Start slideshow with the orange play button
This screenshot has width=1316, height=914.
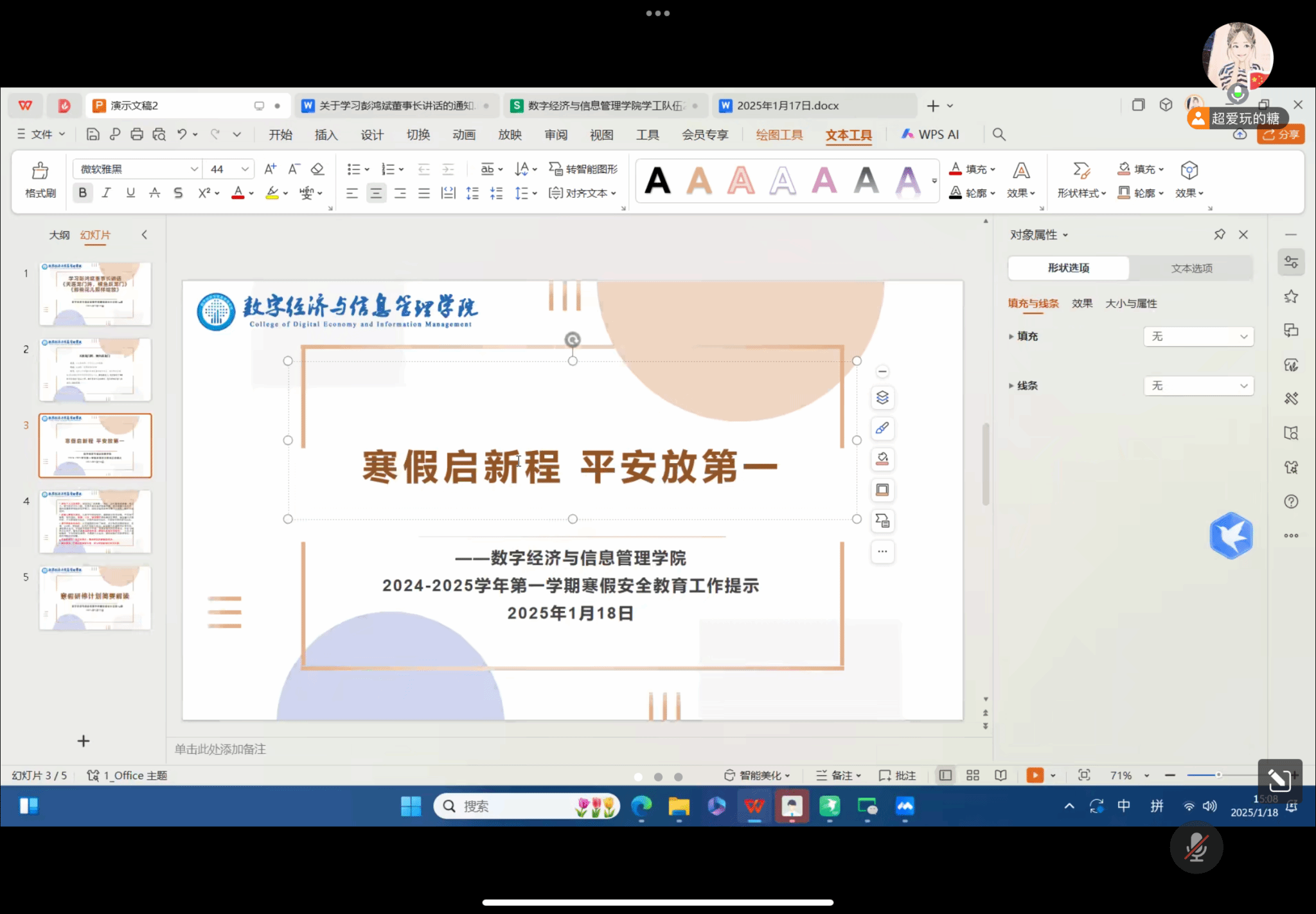click(1034, 775)
